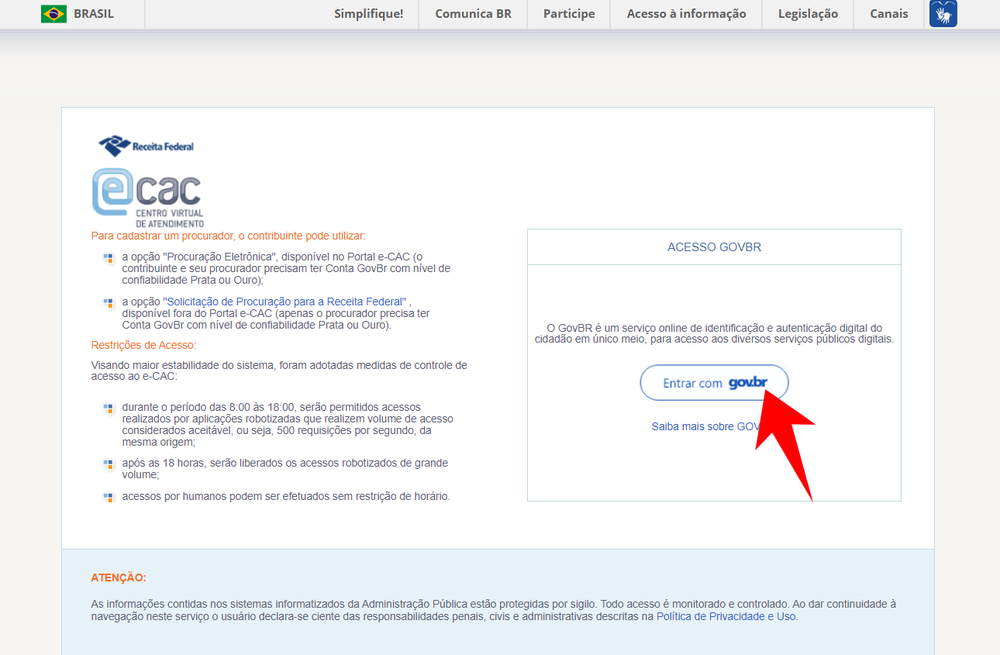Open the VLibras accessibility icon
Screen dimensions: 1000x655
pyautogui.click(x=943, y=13)
